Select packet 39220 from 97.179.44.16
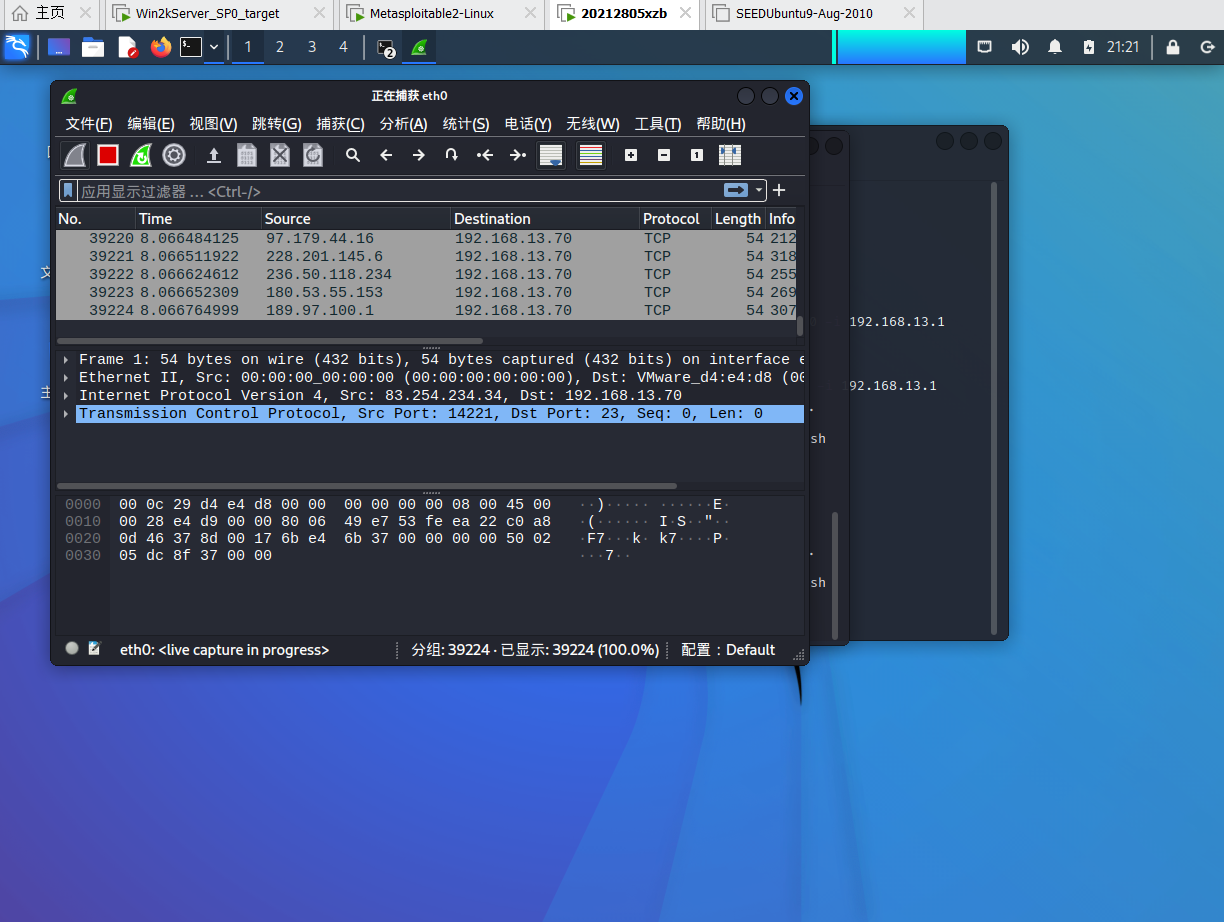1224x922 pixels. (x=426, y=238)
